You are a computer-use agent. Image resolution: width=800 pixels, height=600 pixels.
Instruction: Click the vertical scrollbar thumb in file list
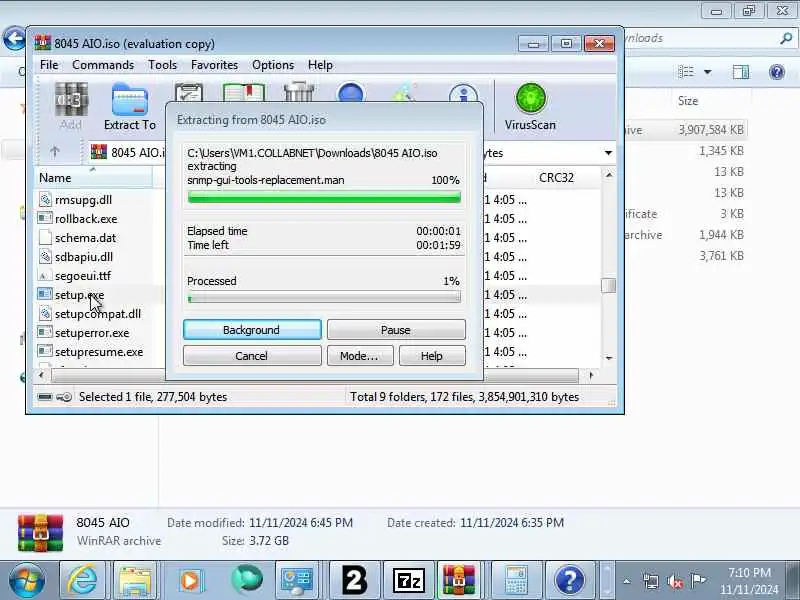pyautogui.click(x=608, y=285)
